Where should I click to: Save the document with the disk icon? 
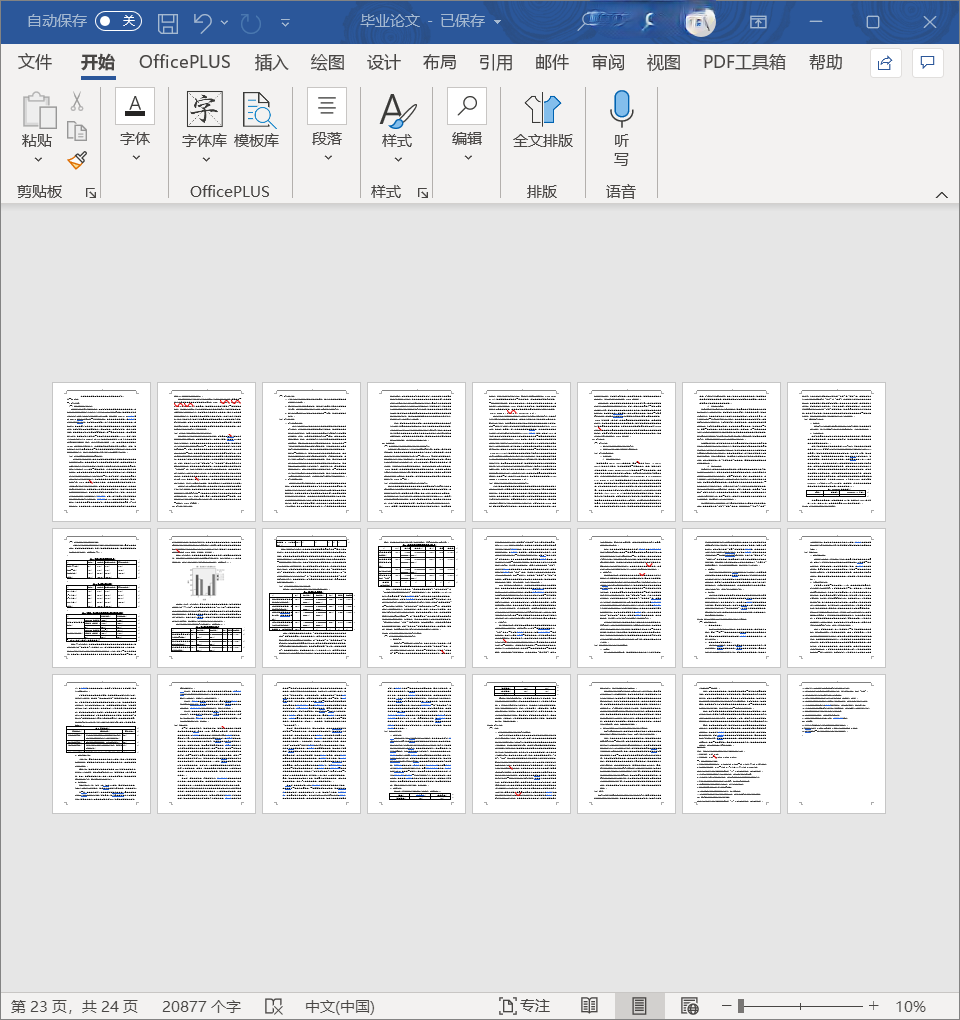tap(168, 22)
